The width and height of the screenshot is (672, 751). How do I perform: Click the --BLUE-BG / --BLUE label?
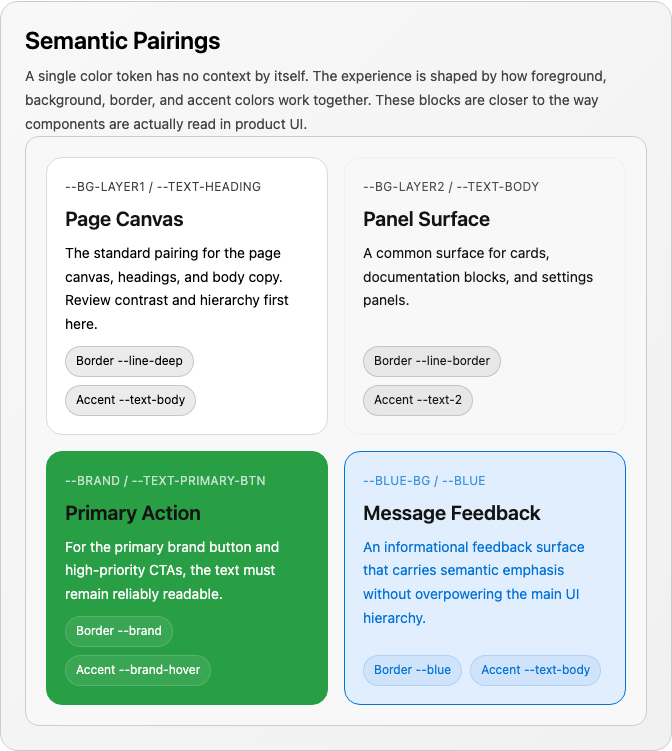click(x=424, y=481)
